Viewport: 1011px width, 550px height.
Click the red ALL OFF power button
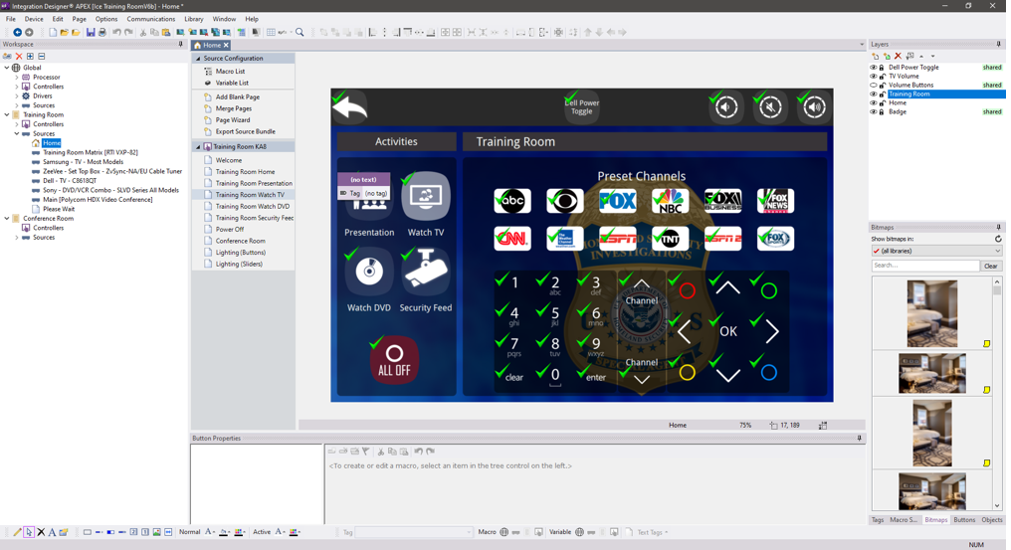[395, 360]
